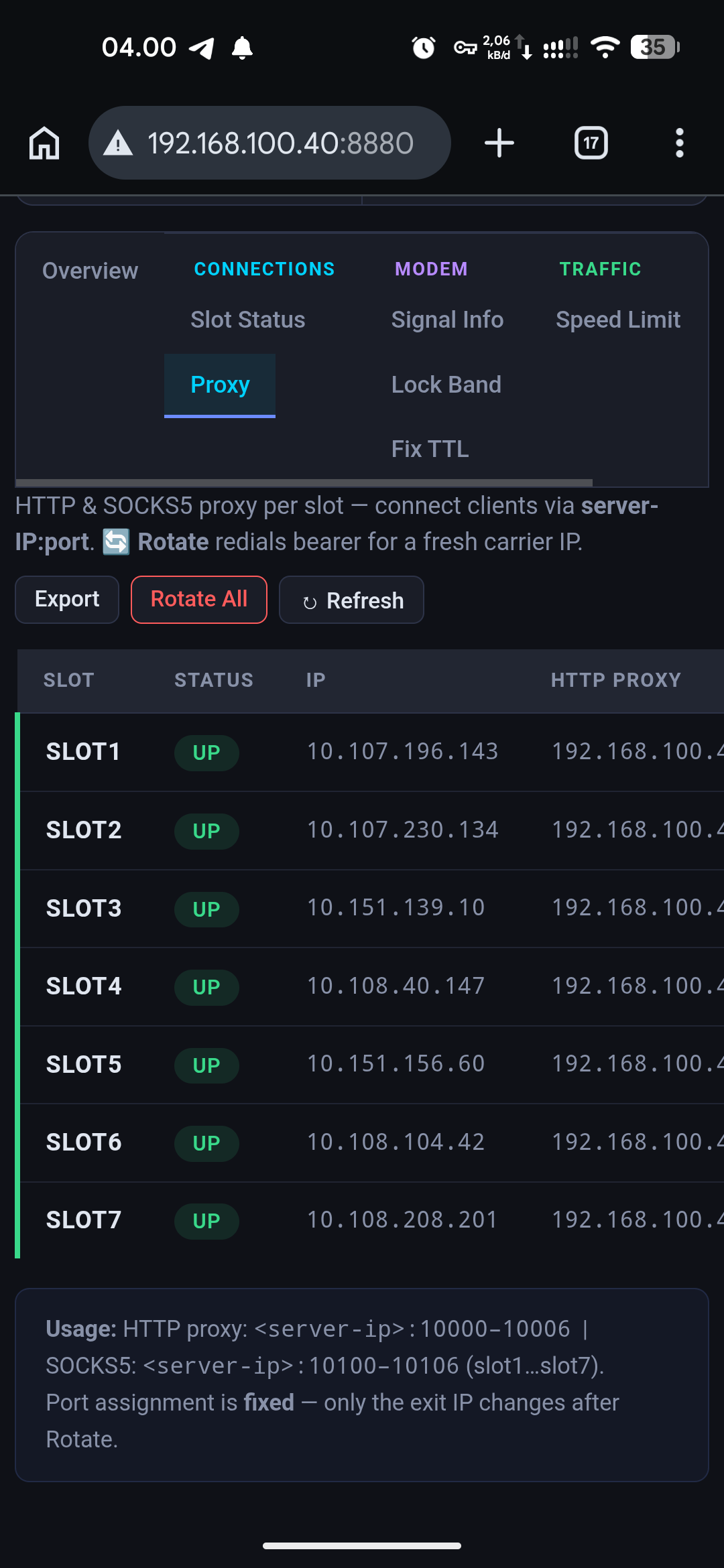This screenshot has width=724, height=1568.
Task: Tap the notification bell status icon
Action: pyautogui.click(x=242, y=48)
